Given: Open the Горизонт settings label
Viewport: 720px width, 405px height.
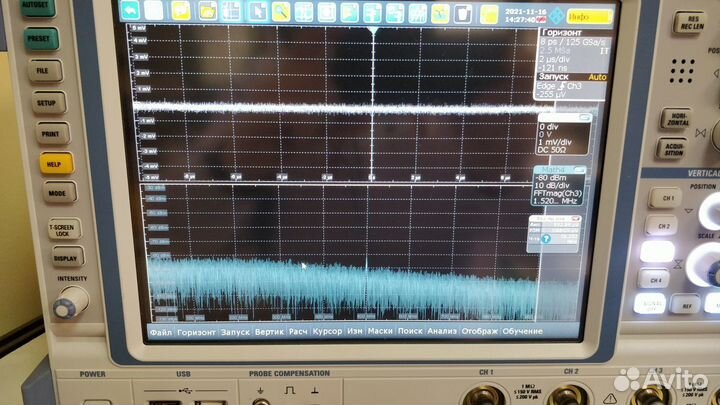Looking at the screenshot, I should pos(562,33).
